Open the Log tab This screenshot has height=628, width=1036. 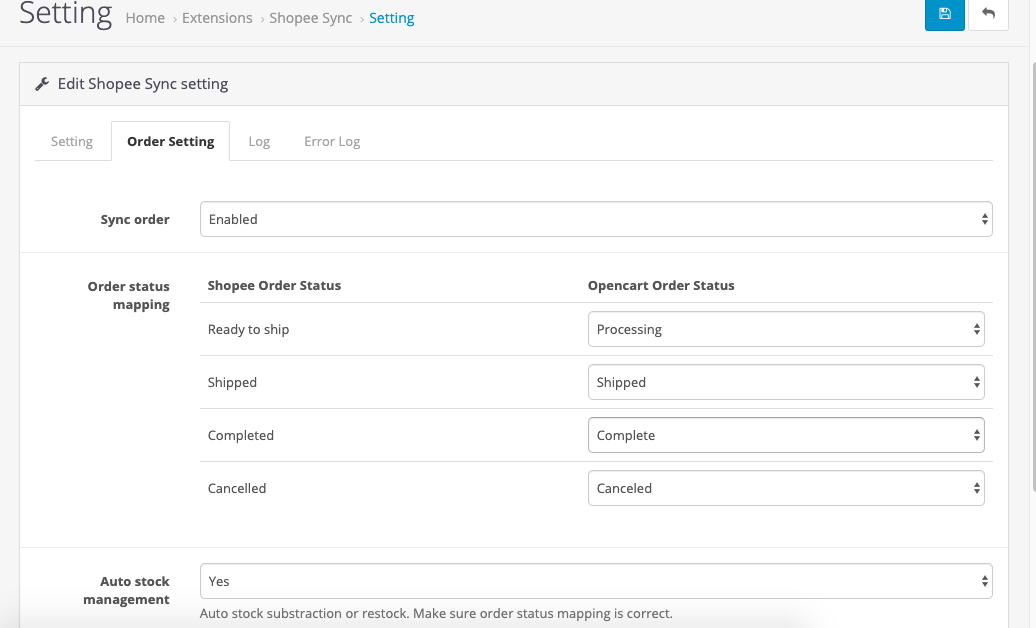click(x=259, y=141)
